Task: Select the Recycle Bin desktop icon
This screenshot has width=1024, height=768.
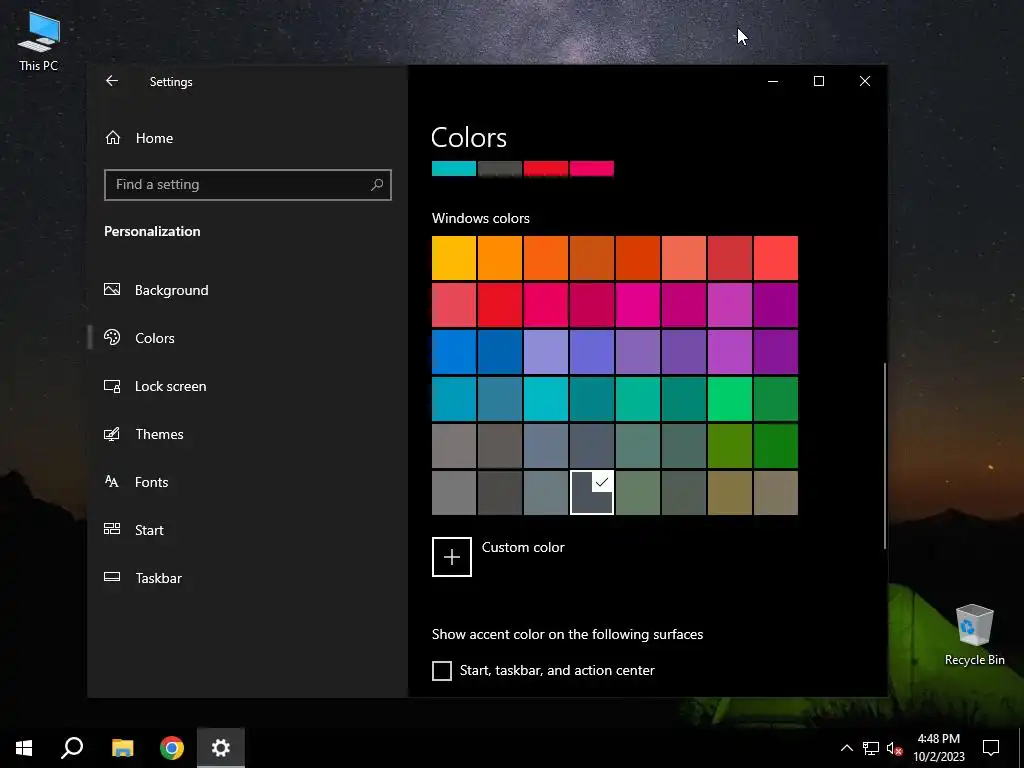Action: pyautogui.click(x=974, y=635)
